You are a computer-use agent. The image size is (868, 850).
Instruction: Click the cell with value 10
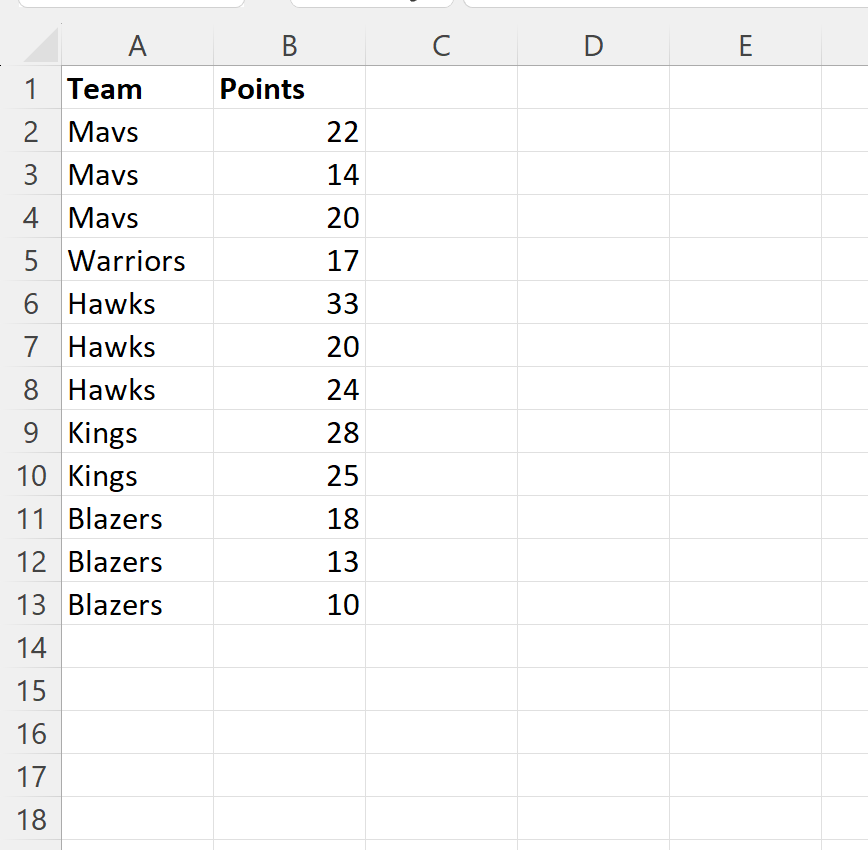pos(289,604)
